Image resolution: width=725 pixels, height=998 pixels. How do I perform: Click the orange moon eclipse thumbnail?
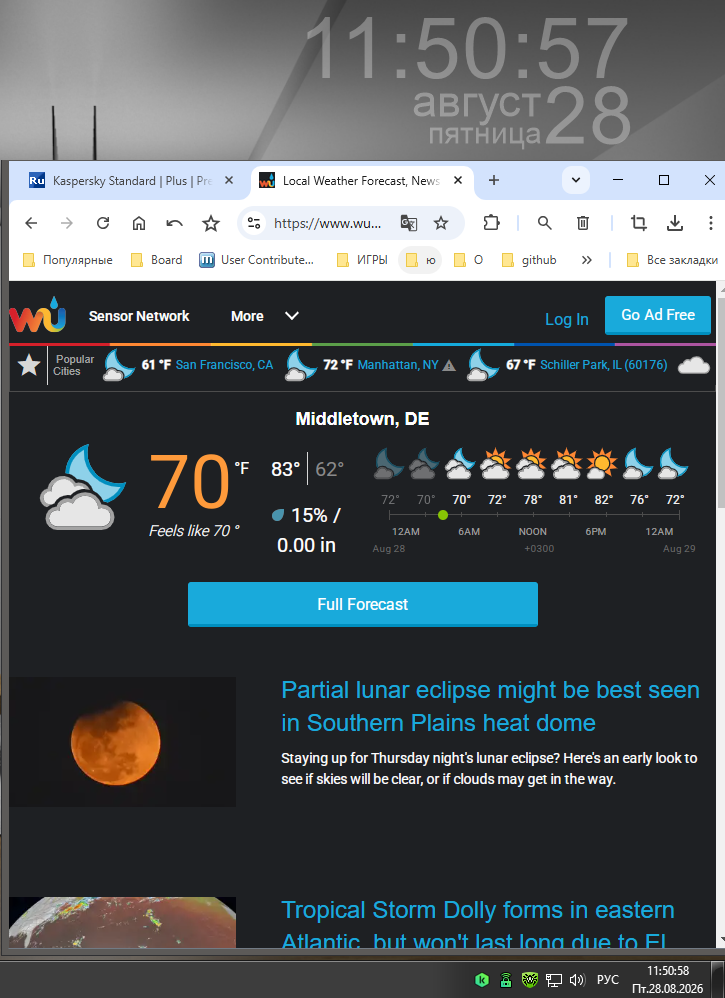122,742
